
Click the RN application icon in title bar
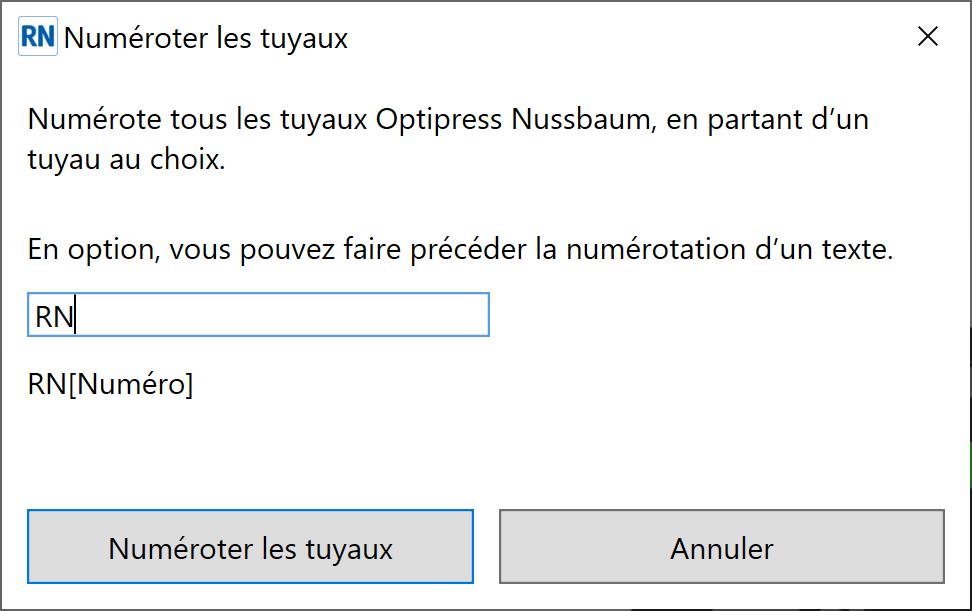point(38,37)
